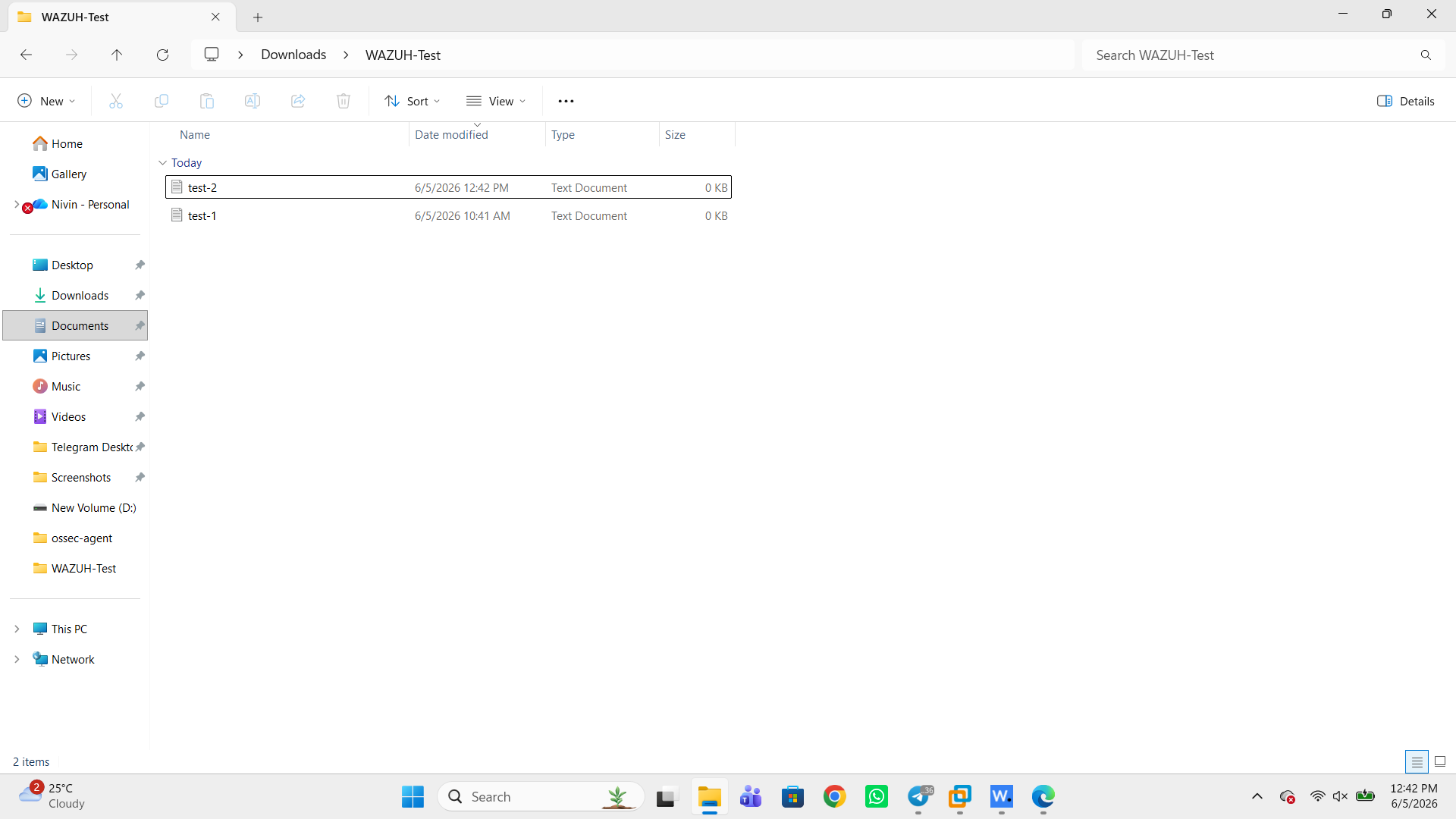The height and width of the screenshot is (819, 1456).
Task: Click the Forward arrow button
Action: [x=71, y=55]
